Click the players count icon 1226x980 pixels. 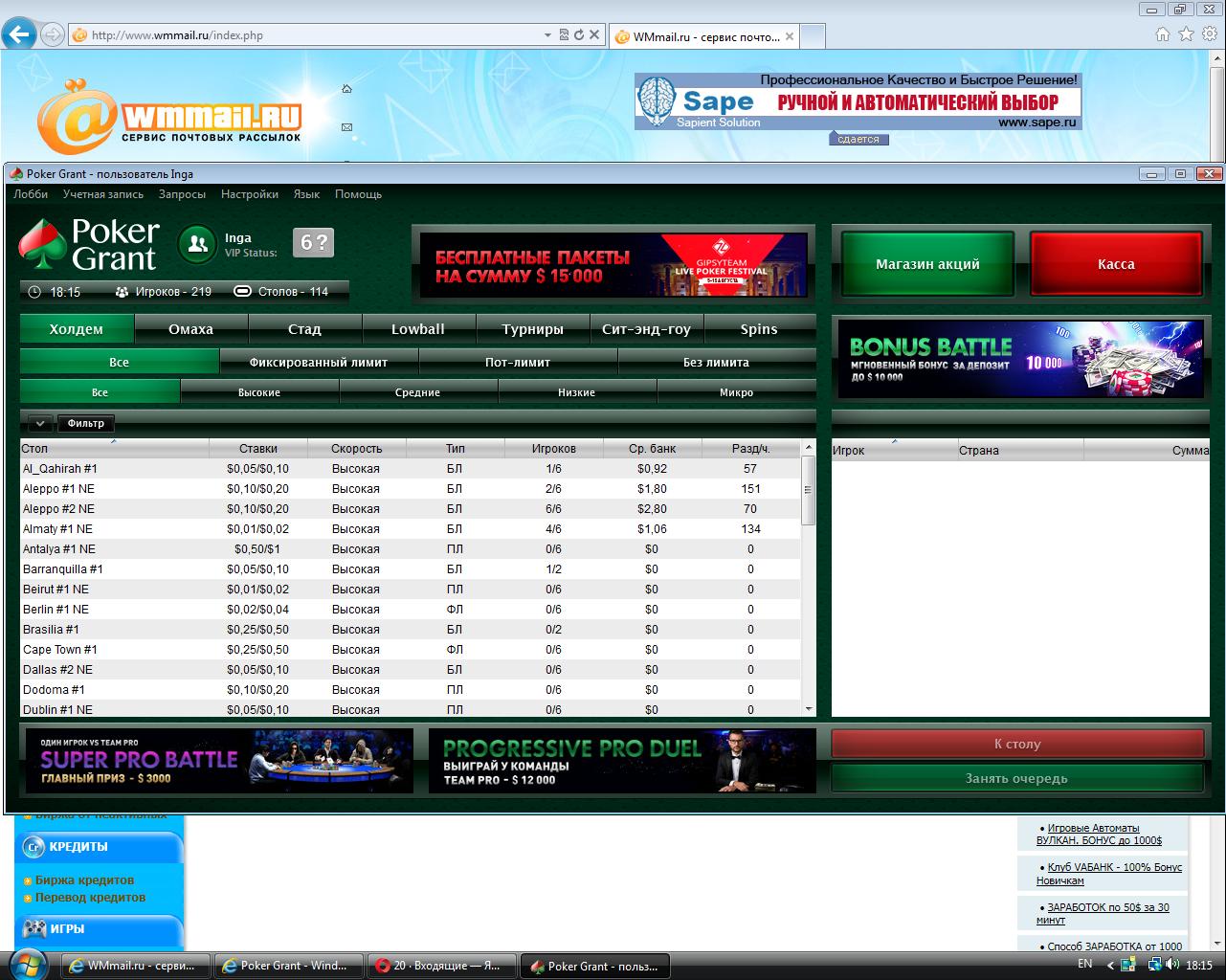tap(122, 292)
